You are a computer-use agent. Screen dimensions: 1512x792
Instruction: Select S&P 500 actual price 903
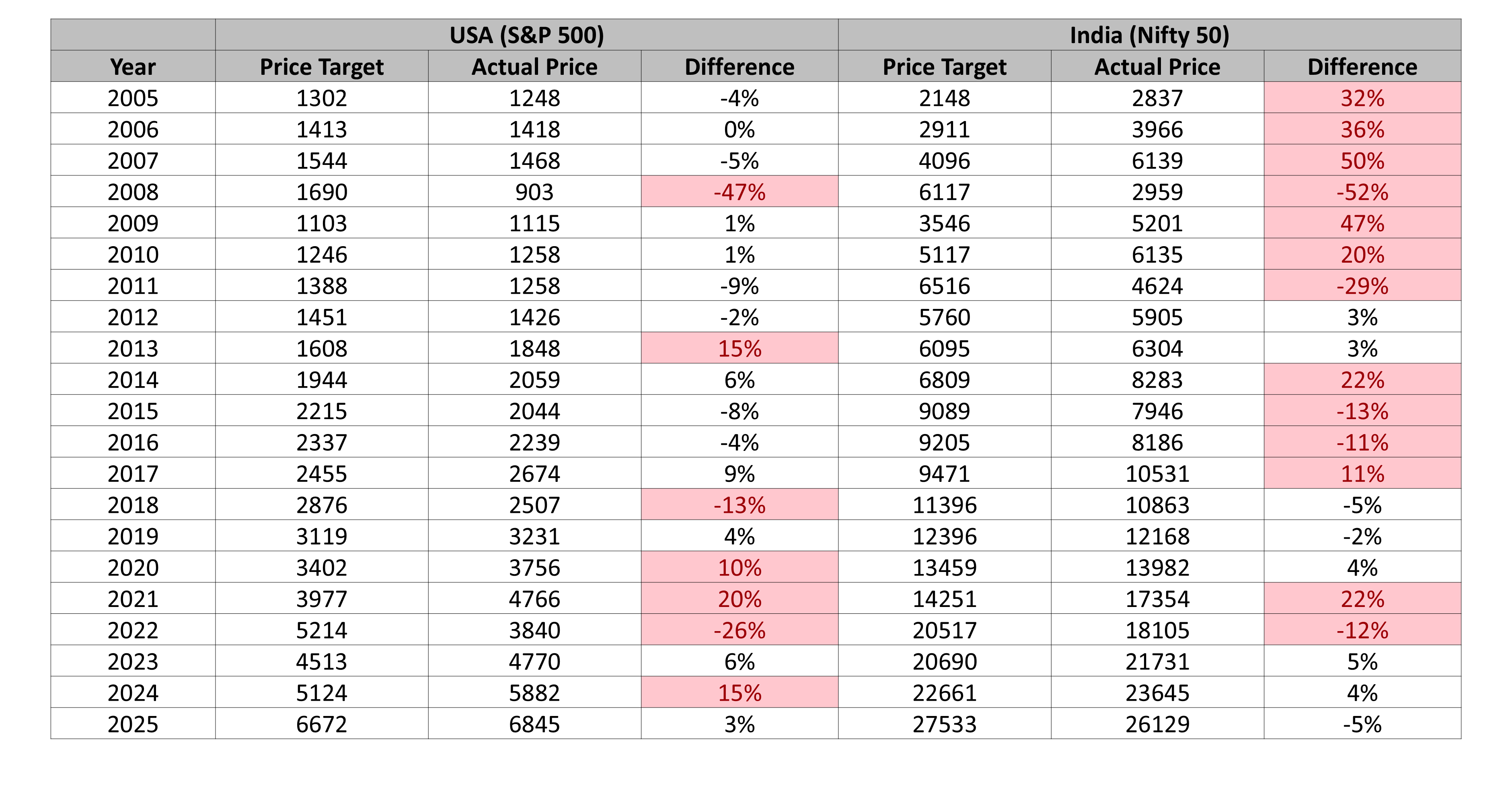coord(534,192)
